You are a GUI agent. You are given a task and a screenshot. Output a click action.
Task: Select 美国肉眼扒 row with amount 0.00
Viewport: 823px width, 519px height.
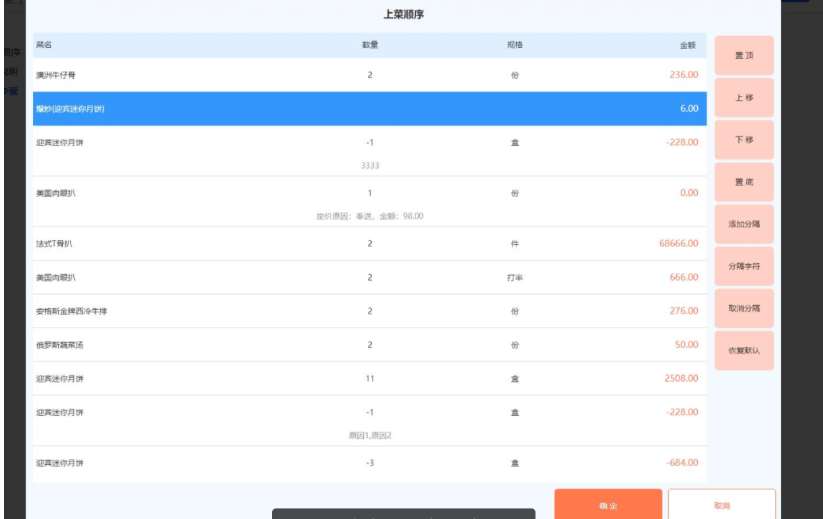[x=369, y=193]
